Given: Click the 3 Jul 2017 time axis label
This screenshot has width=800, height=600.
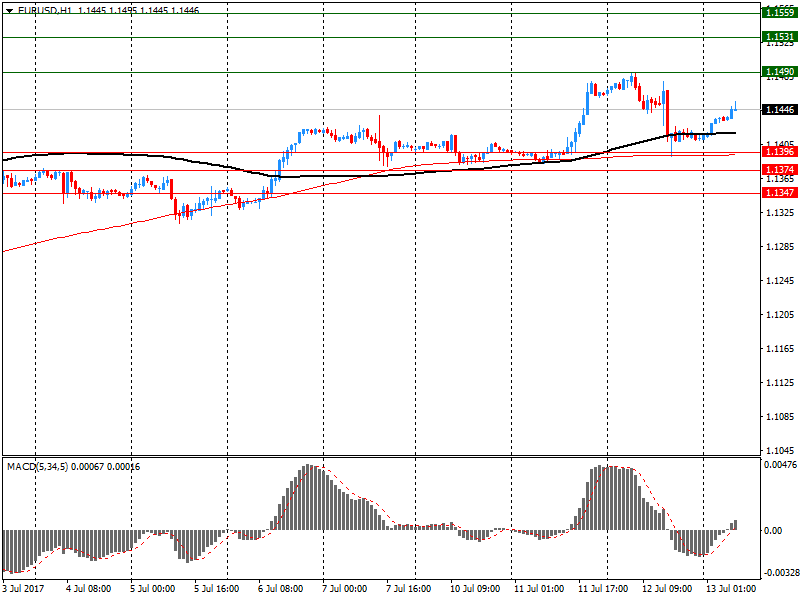Looking at the screenshot, I should 24,588.
